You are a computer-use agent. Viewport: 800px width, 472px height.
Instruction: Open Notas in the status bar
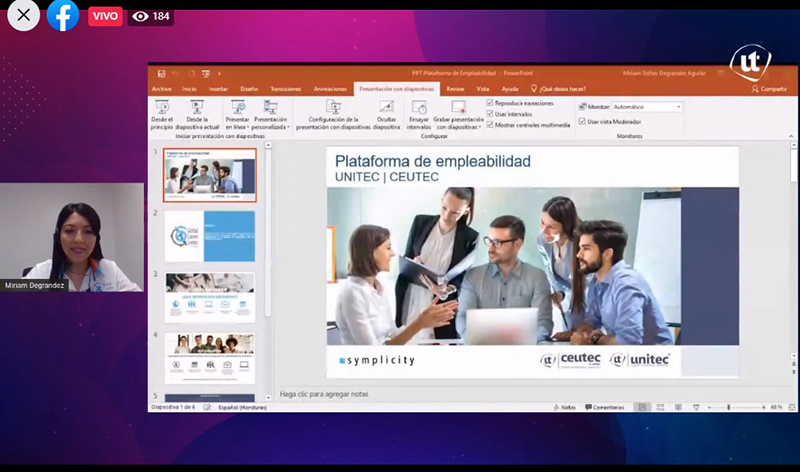pyautogui.click(x=565, y=408)
